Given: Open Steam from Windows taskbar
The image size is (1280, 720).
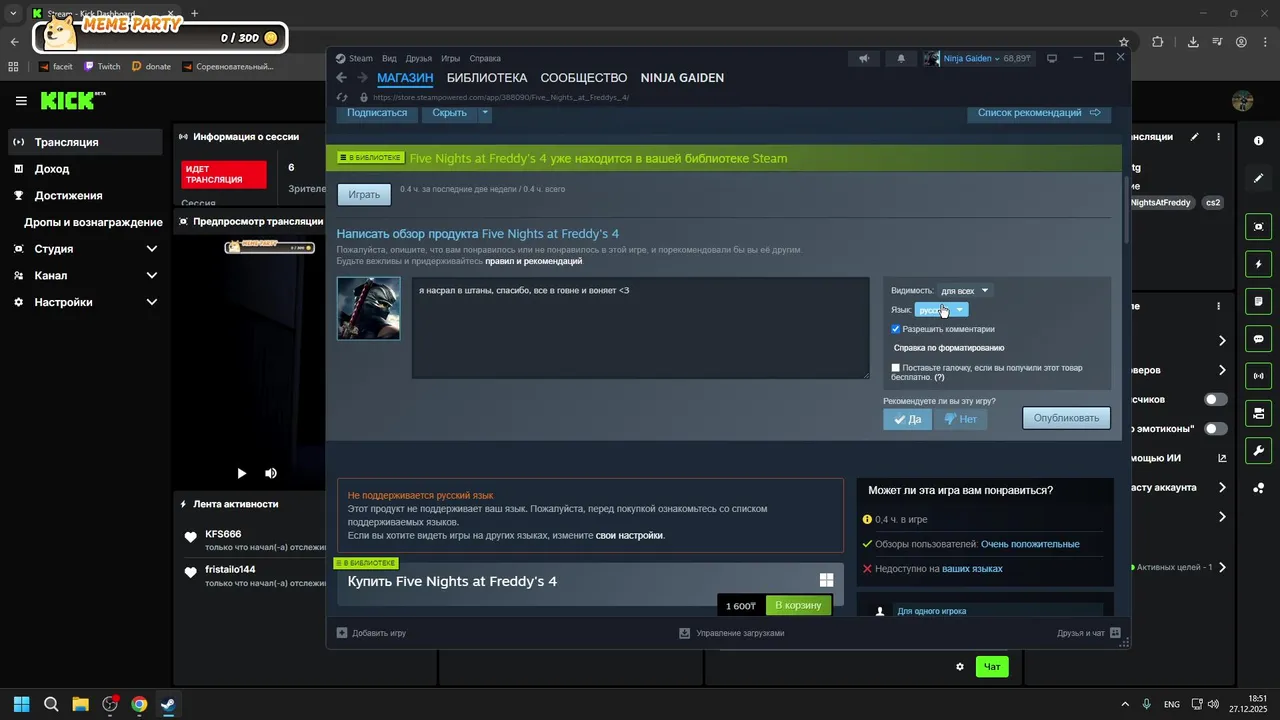Looking at the screenshot, I should 168,704.
